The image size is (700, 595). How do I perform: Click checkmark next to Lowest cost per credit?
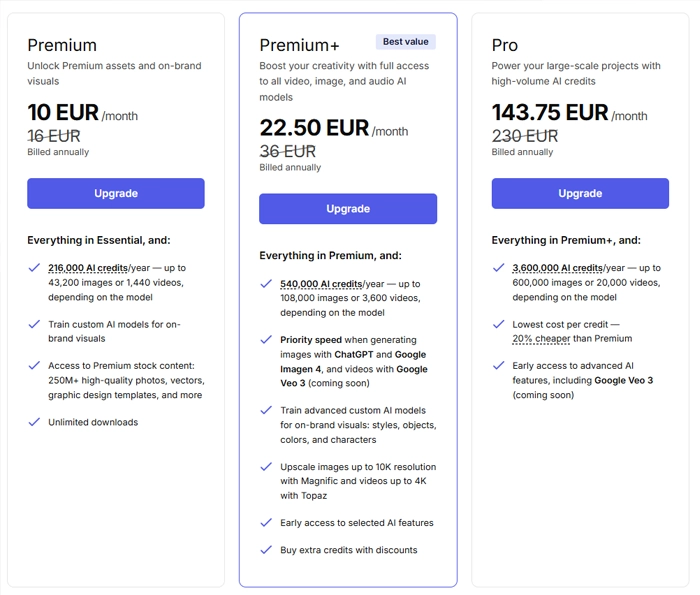[x=499, y=324]
